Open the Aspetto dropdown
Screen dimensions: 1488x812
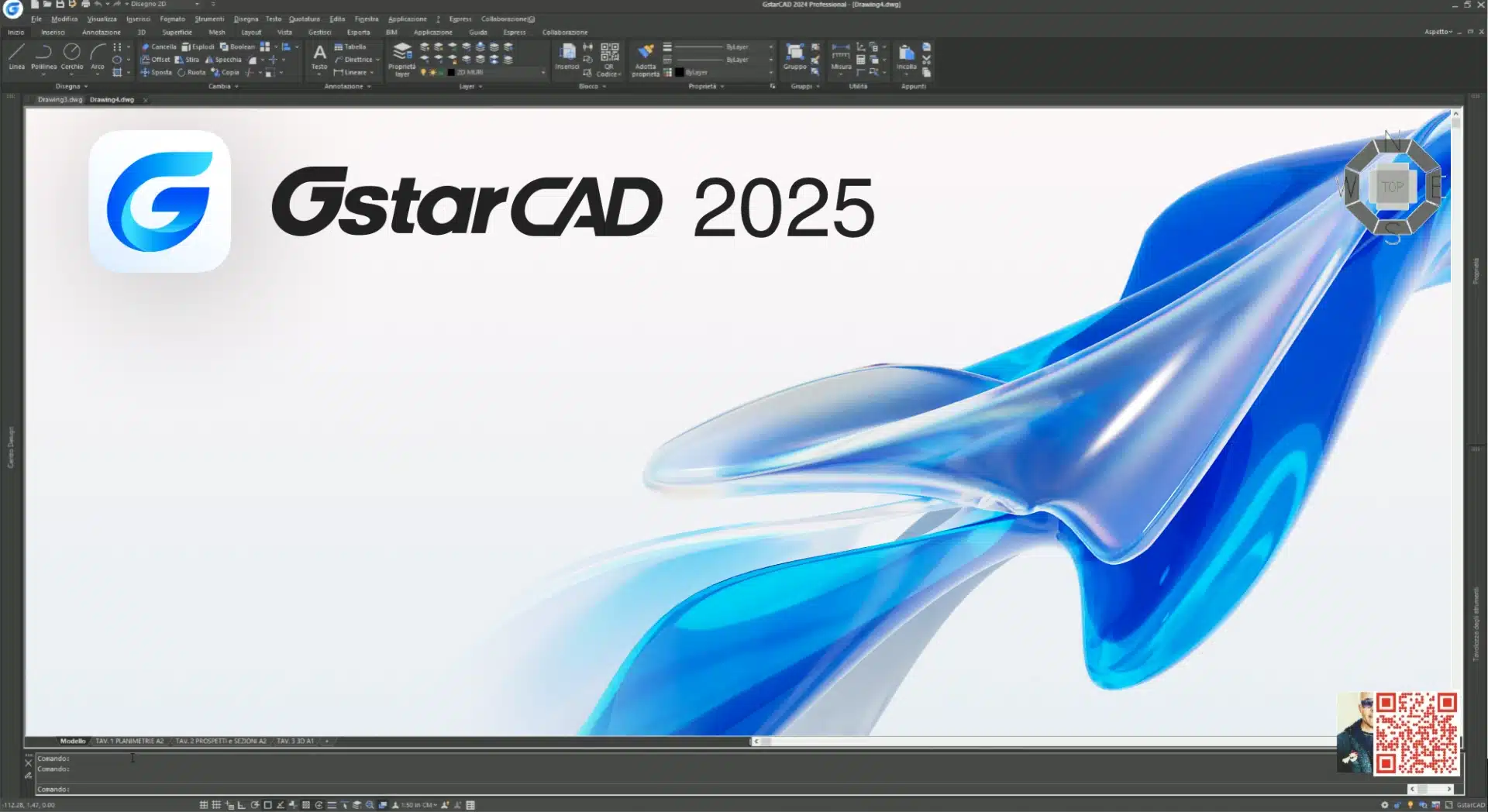1438,32
